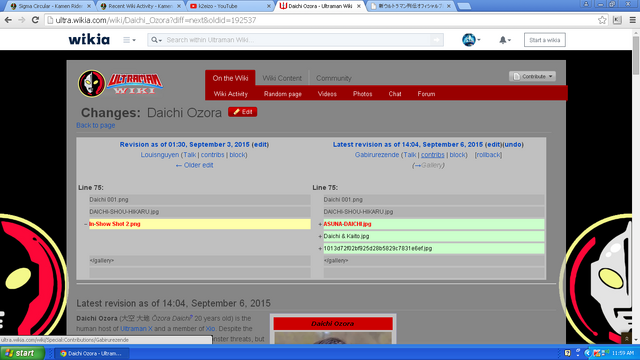Bookmark this page with the star icon
640x360 pixels.
pyautogui.click(x=602, y=20)
